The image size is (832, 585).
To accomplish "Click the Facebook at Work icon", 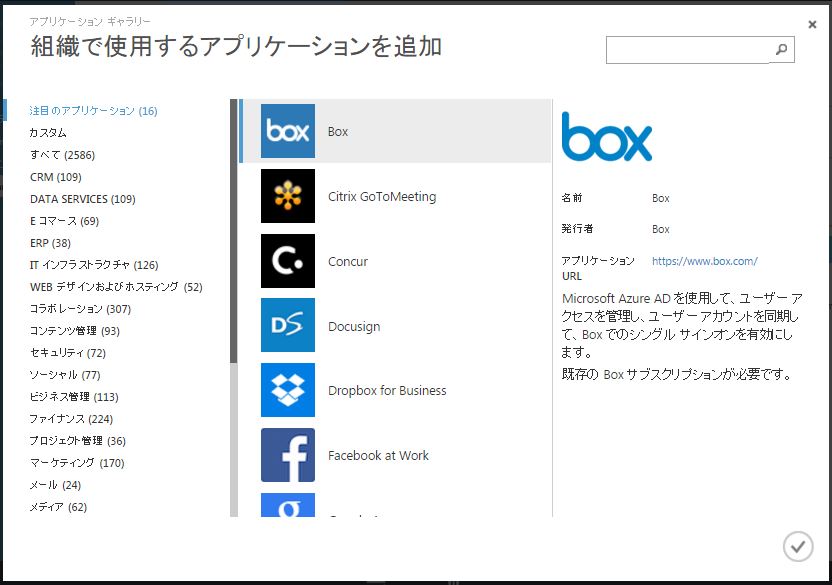I will tap(288, 455).
